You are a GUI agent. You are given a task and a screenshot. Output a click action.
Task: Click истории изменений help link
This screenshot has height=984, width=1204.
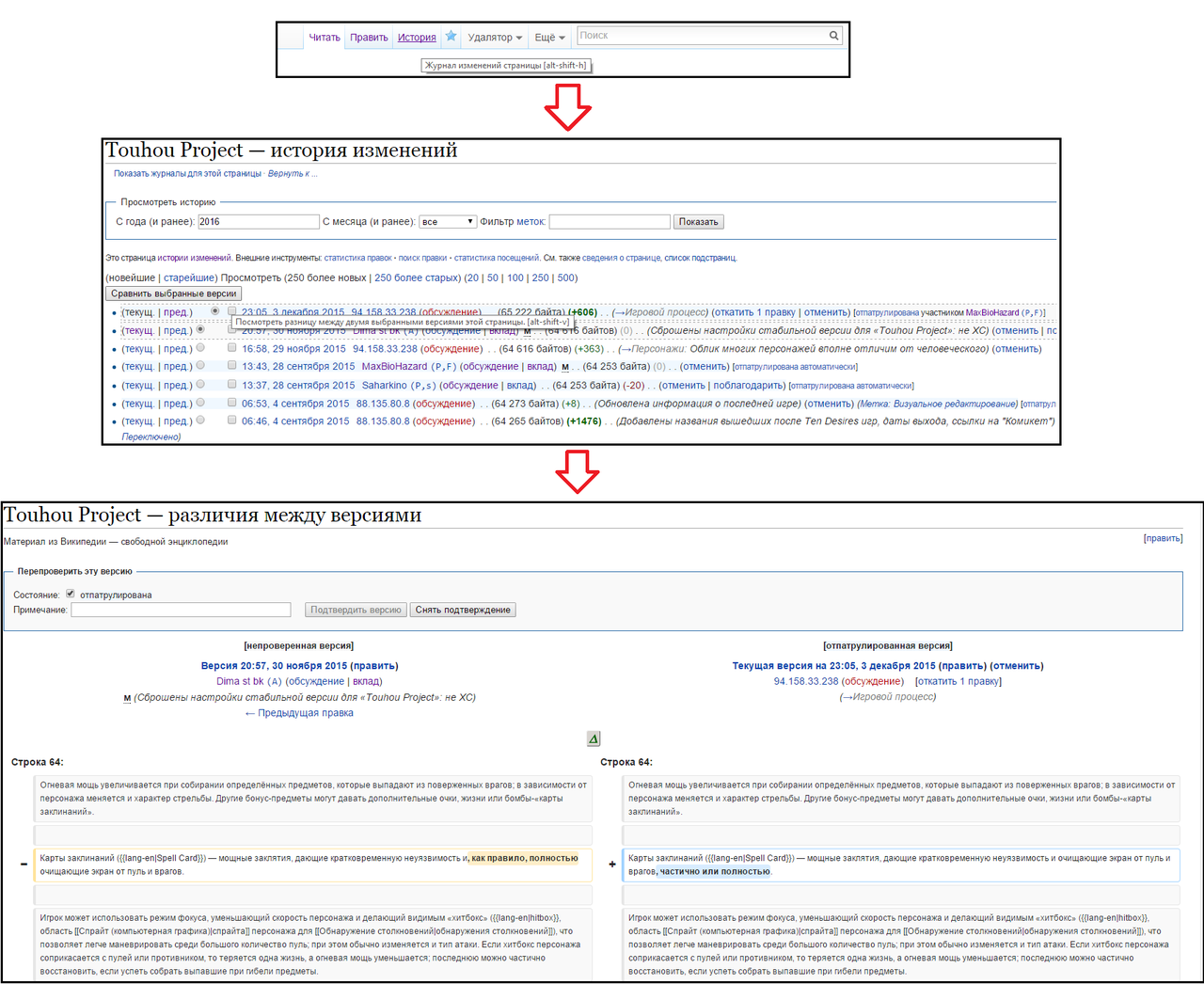pos(194,258)
